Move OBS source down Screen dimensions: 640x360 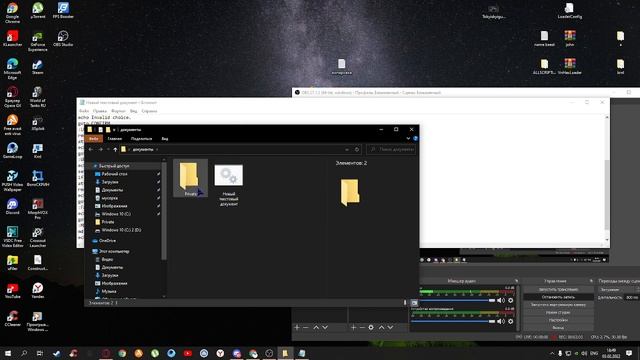click(390, 327)
